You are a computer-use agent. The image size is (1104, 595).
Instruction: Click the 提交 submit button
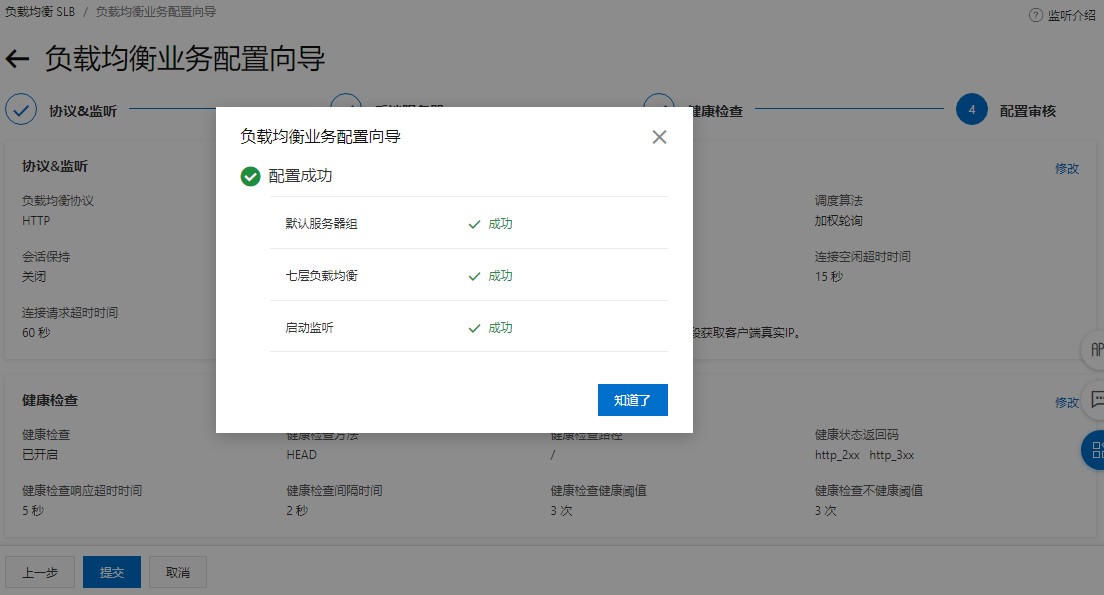point(112,572)
